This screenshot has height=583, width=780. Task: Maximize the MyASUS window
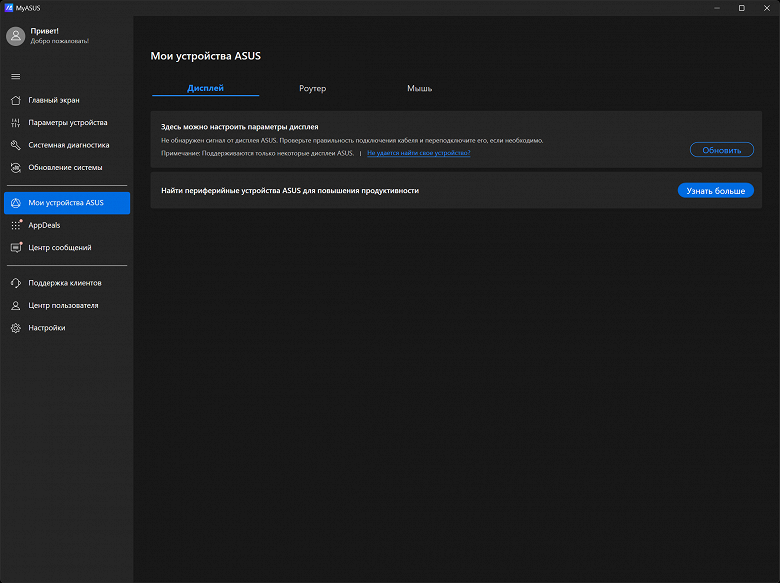pos(741,8)
